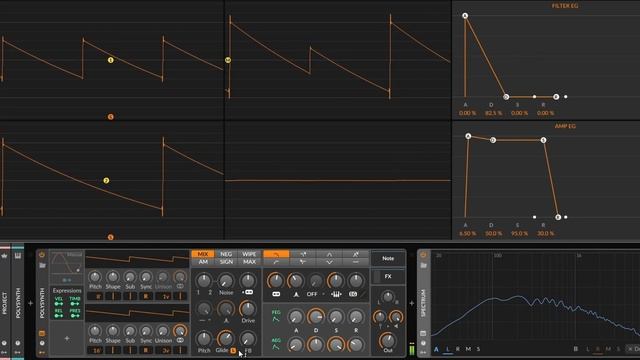Click the Polysynth track keyboard icon
Screen dimensions: 640x360
point(18,256)
